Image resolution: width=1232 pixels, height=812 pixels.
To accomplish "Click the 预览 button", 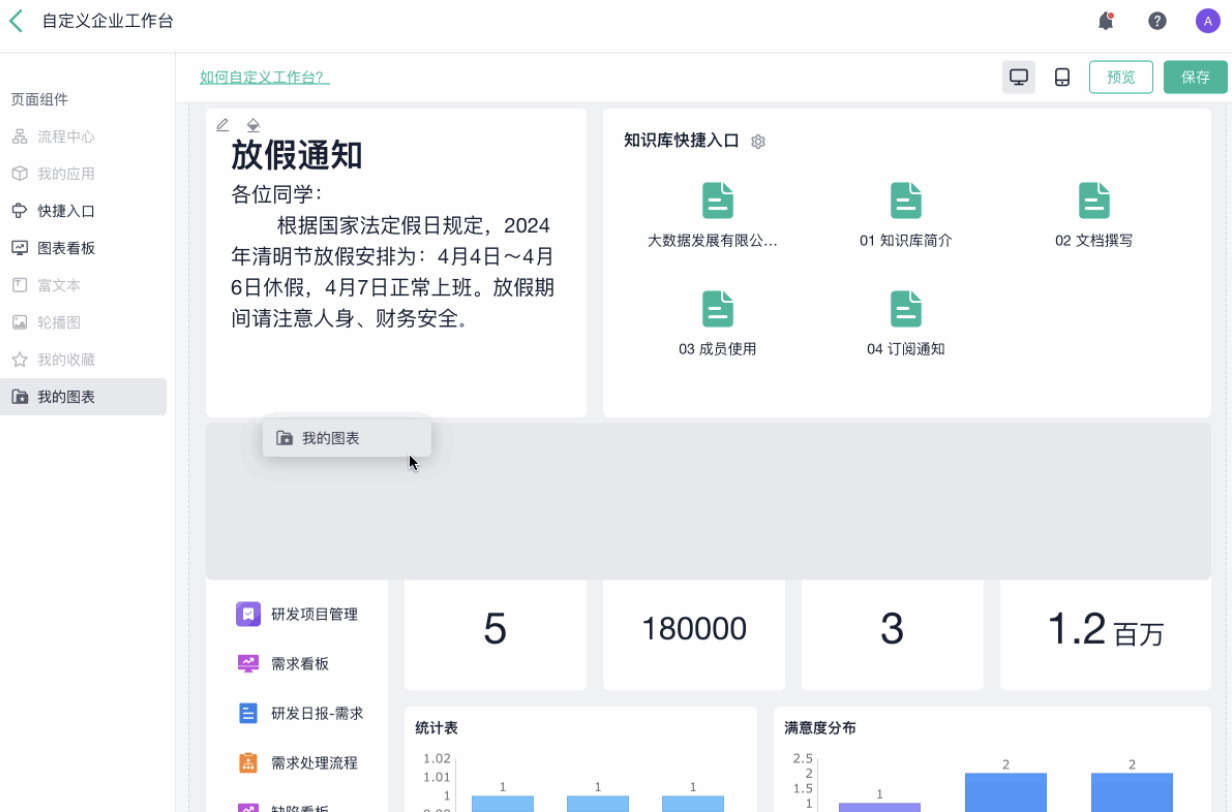I will [x=1120, y=77].
